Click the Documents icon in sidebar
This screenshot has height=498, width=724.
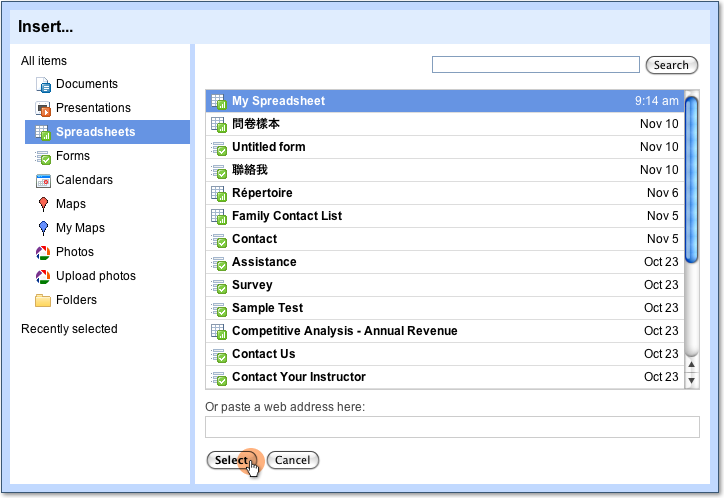(x=43, y=84)
